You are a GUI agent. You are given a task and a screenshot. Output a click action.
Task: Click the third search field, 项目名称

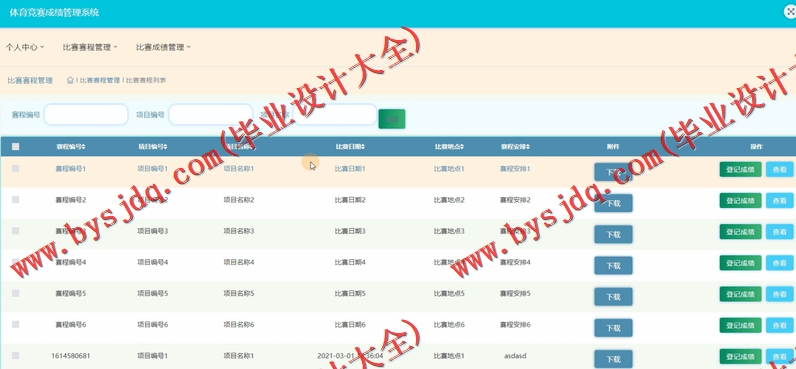335,115
